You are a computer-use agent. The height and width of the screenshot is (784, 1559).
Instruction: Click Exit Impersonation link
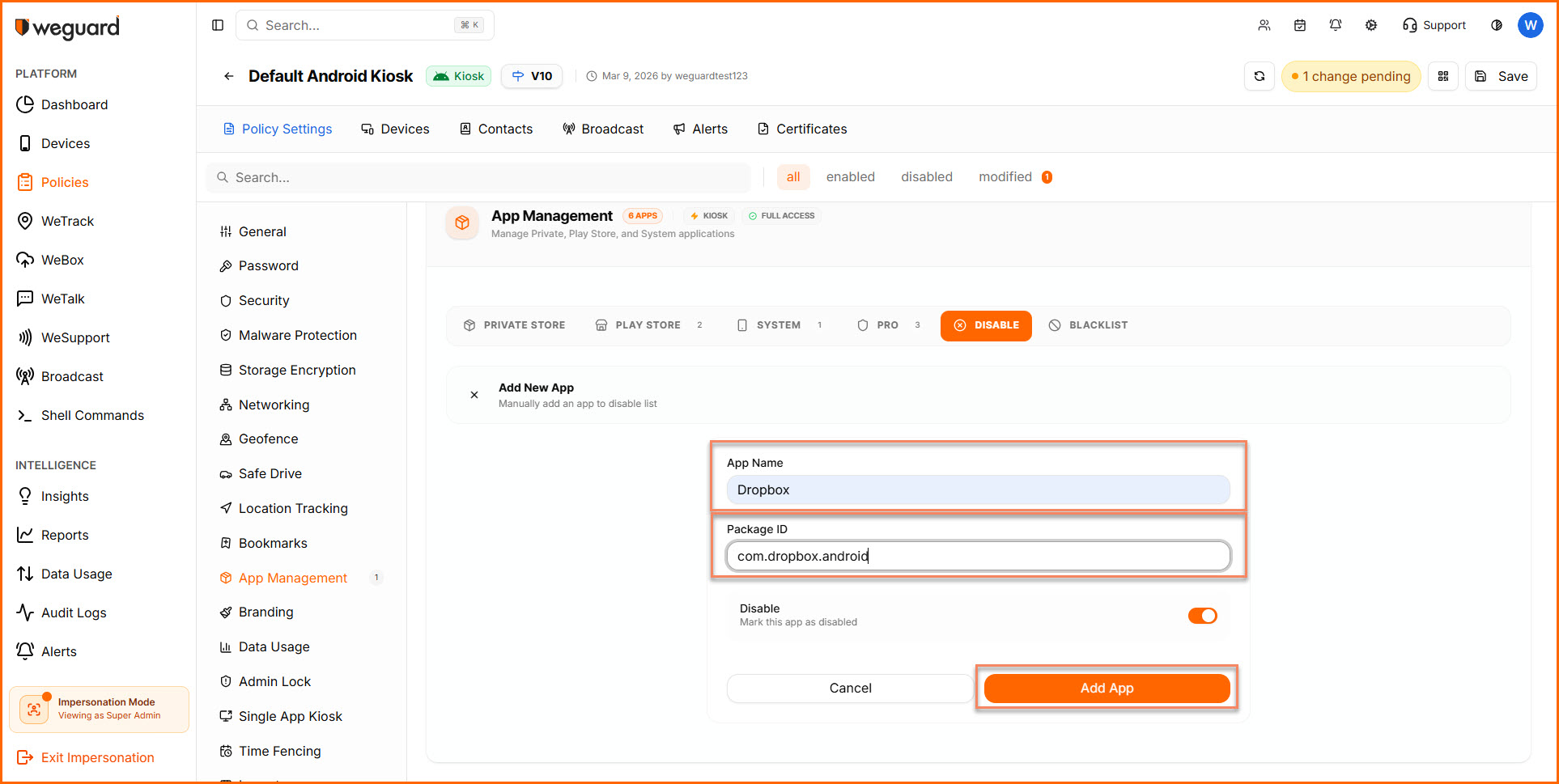click(97, 757)
